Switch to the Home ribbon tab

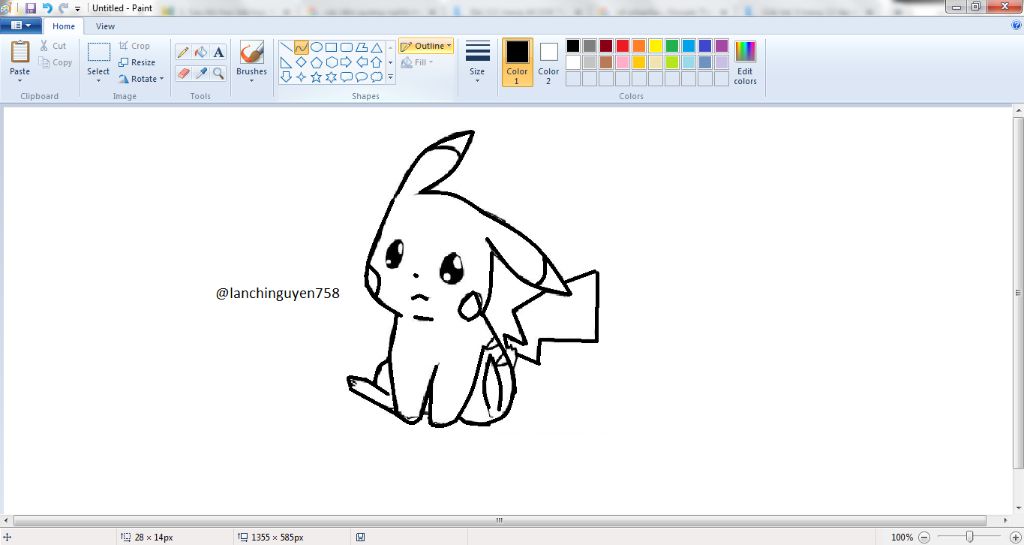click(x=63, y=26)
